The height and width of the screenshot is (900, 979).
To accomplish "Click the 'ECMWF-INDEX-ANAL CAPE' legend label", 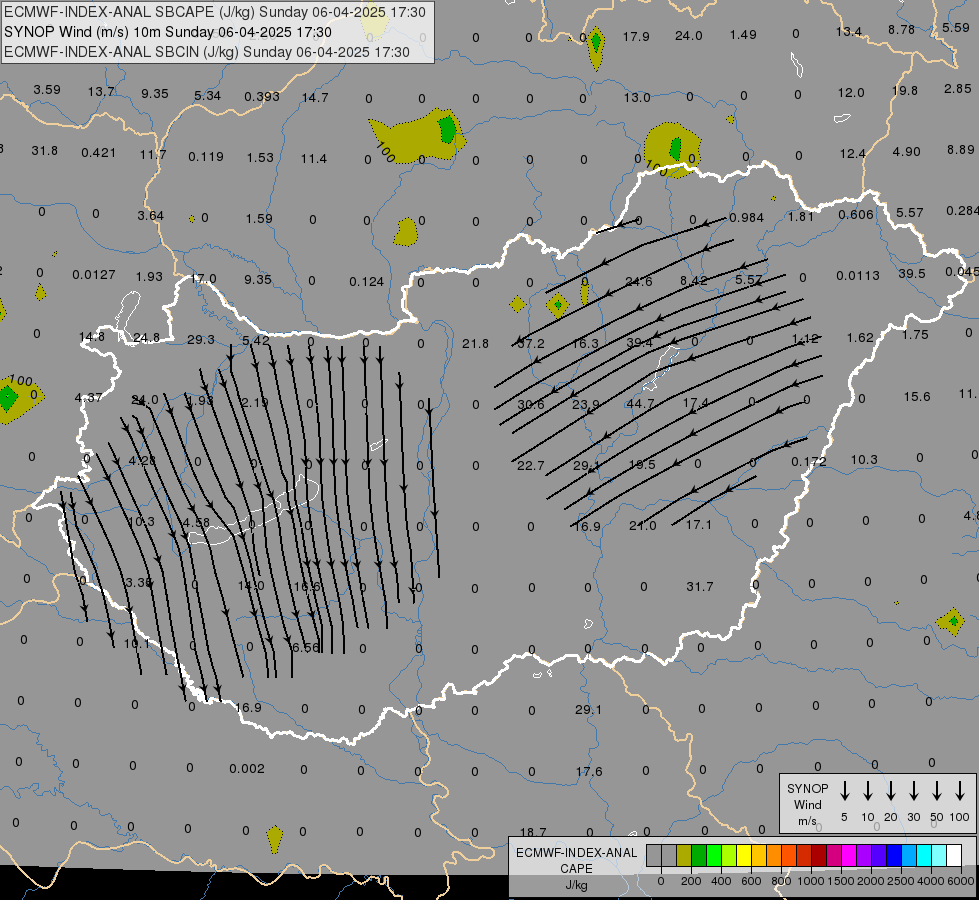I will 576,861.
